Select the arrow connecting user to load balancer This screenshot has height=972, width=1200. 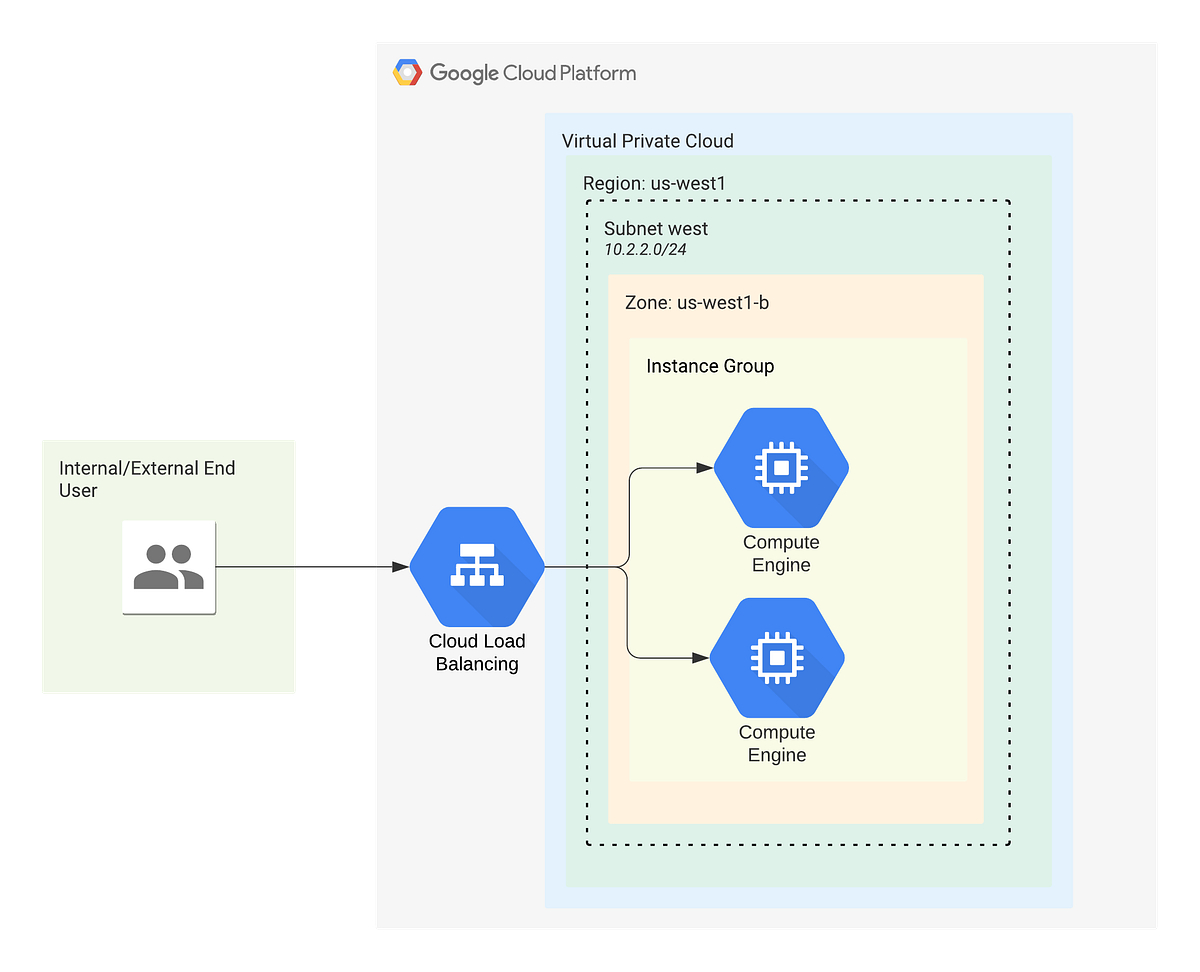click(x=340, y=566)
